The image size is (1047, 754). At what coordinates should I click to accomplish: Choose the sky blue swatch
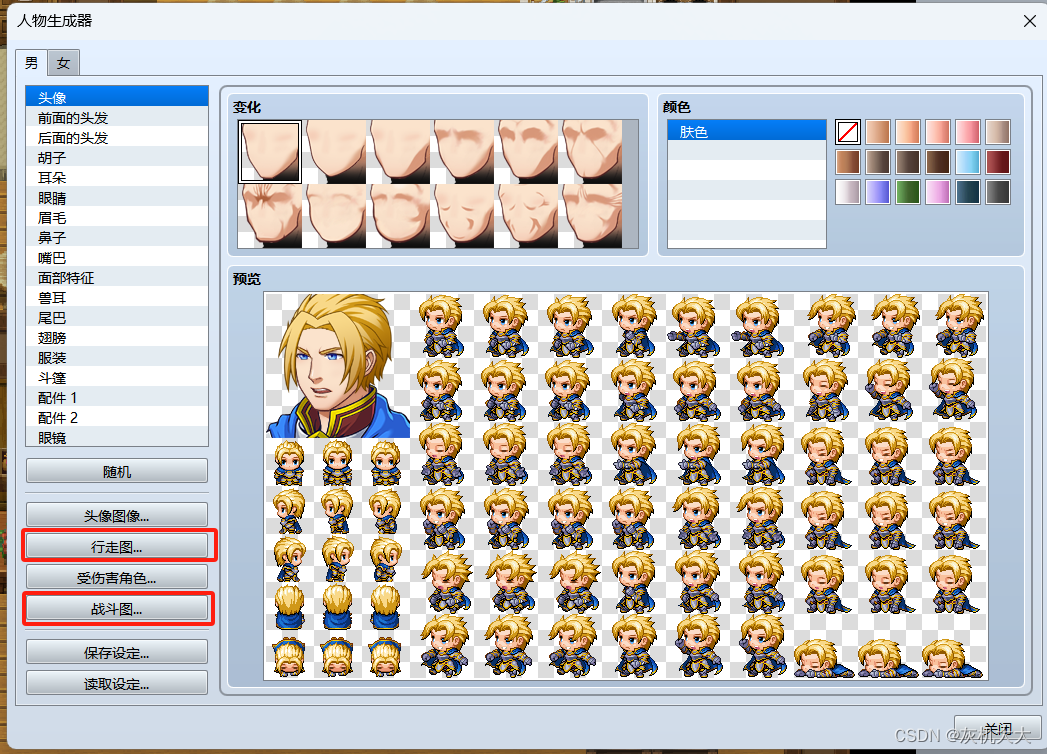click(968, 162)
